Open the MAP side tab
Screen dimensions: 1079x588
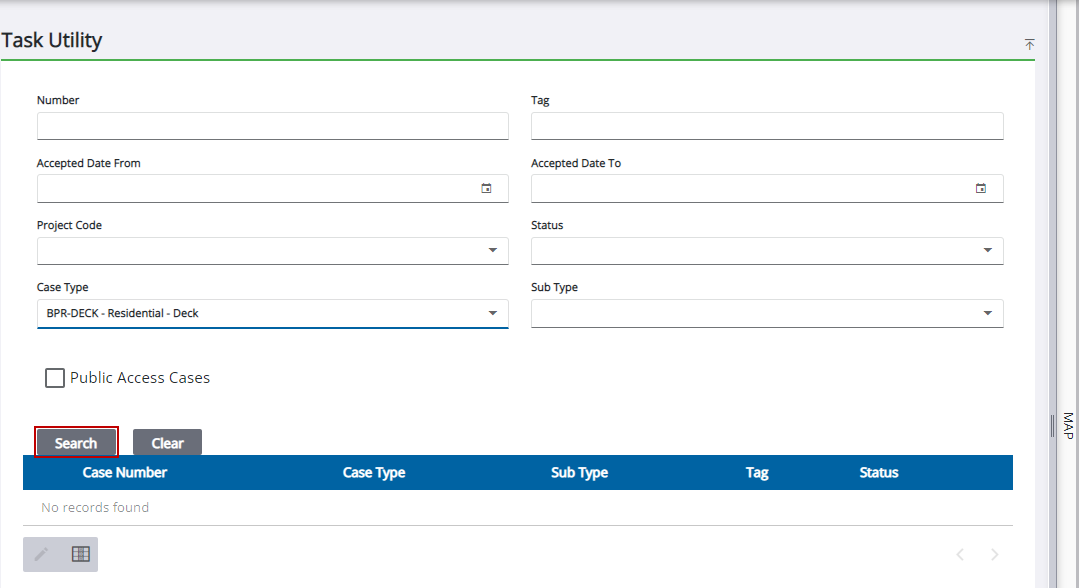(1067, 426)
